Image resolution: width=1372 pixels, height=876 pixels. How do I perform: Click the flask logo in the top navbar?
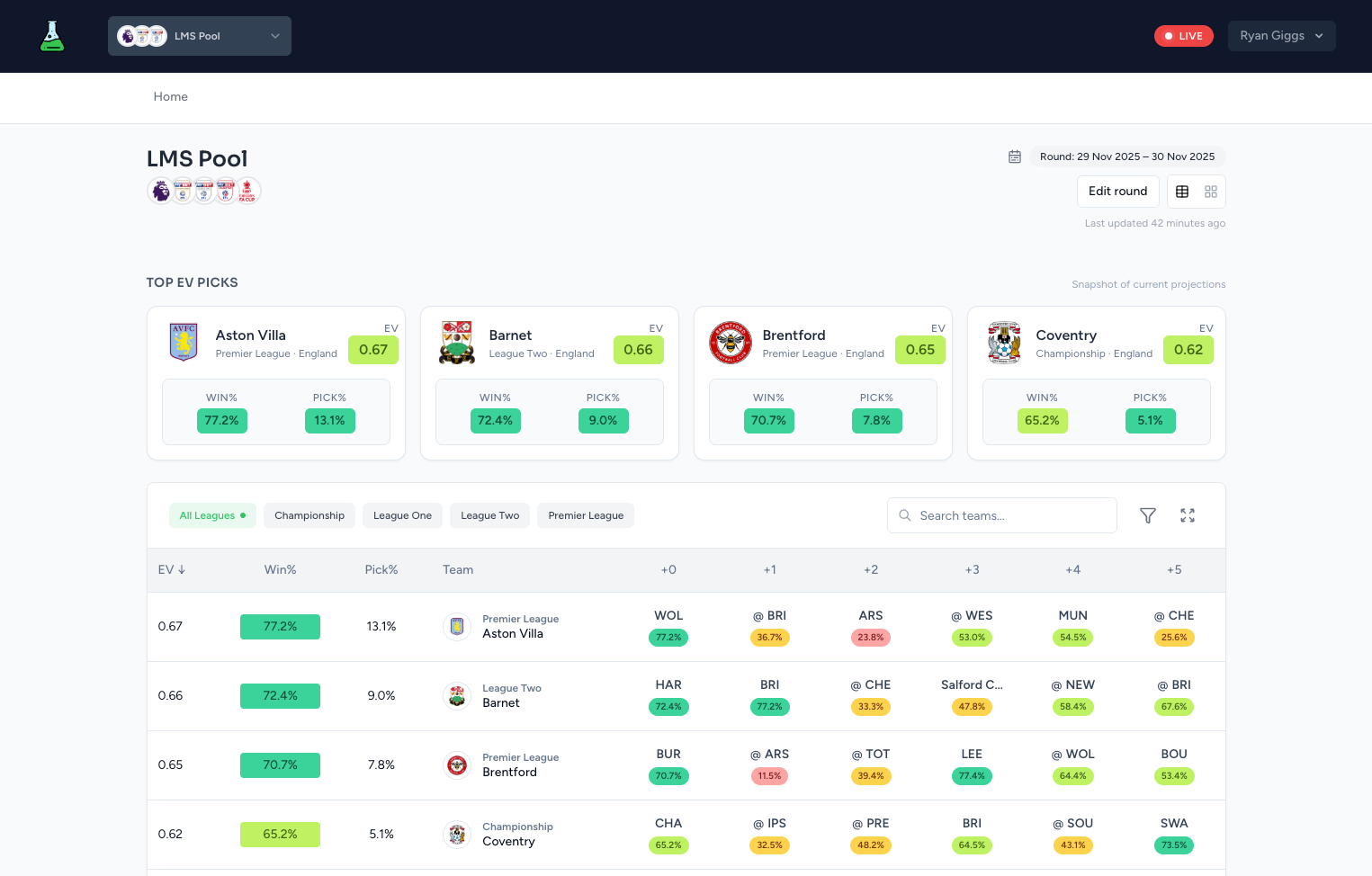(x=51, y=36)
